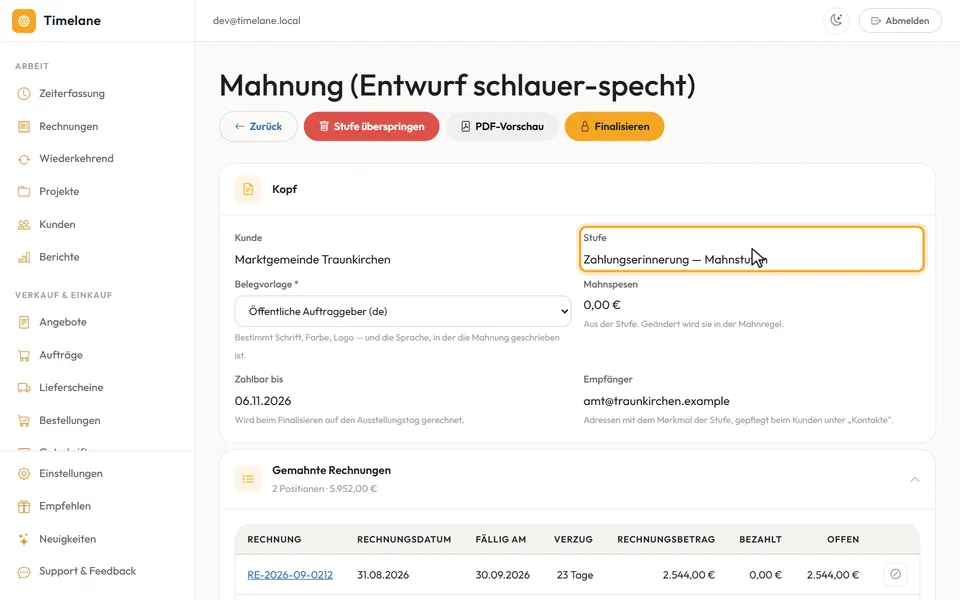The height and width of the screenshot is (600, 960).
Task: Click the gear icon beside Einstellungen
Action: (24, 474)
